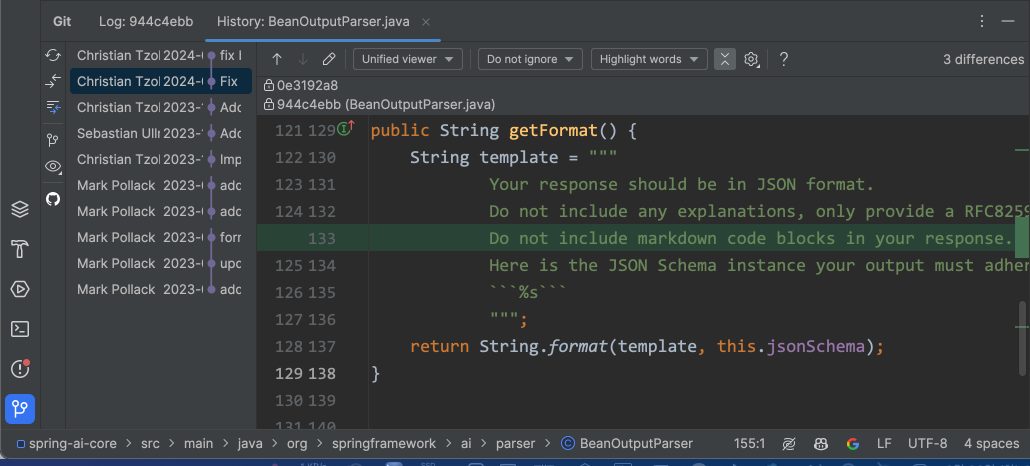Click the Show Diff icon in history toolbar
The image size is (1030, 466).
(x=53, y=82)
